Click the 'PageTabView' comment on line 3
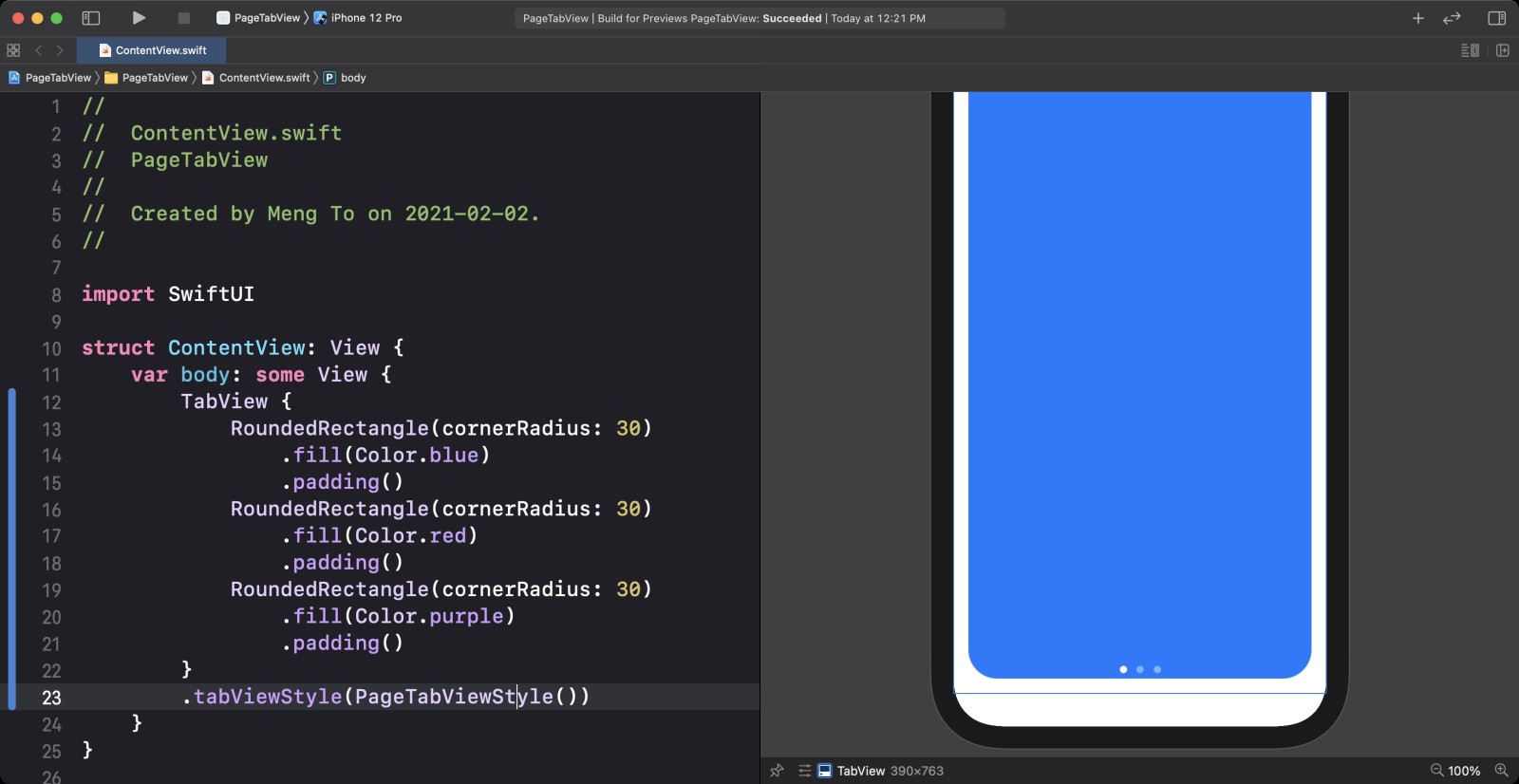Image resolution: width=1519 pixels, height=784 pixels. [x=199, y=160]
